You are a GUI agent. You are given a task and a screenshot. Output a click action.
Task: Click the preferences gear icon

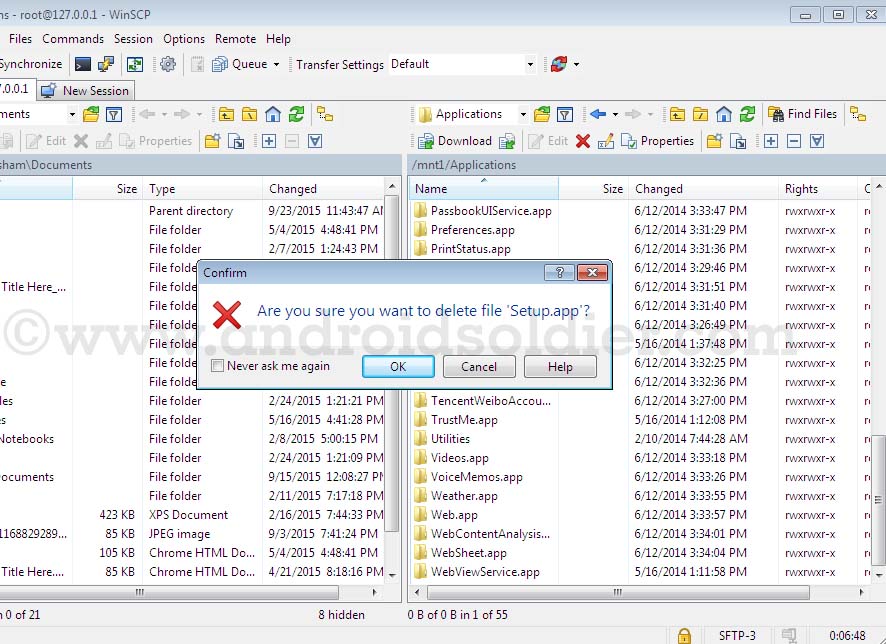[x=168, y=64]
